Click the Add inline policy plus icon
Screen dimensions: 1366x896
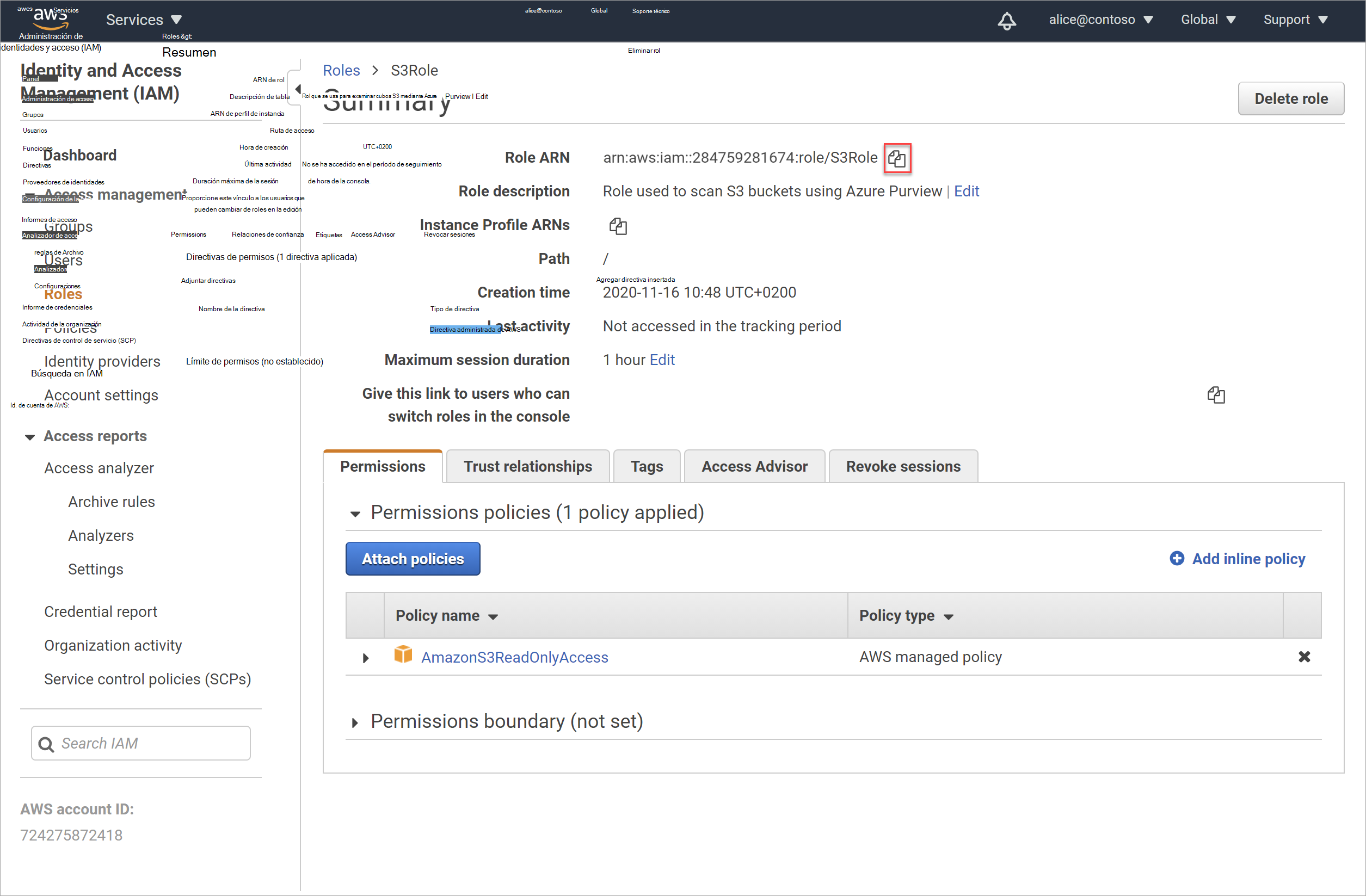click(x=1177, y=558)
